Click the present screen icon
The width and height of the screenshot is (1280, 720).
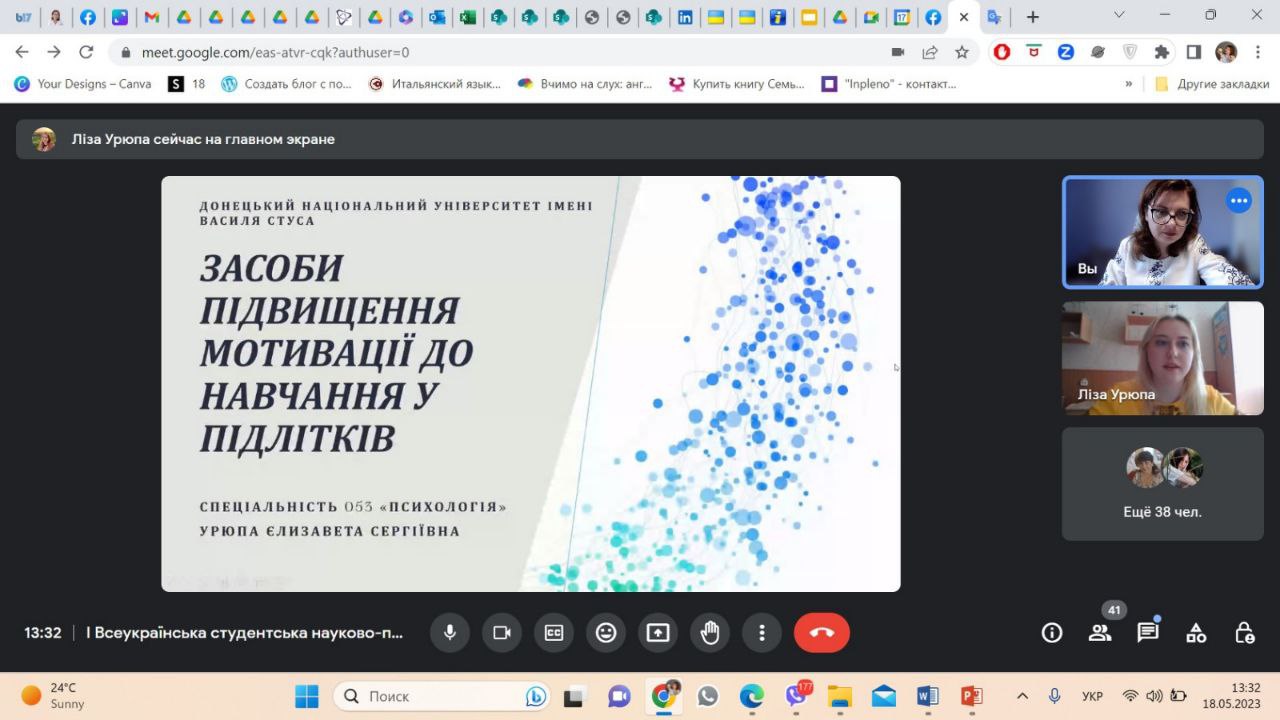[x=658, y=633]
